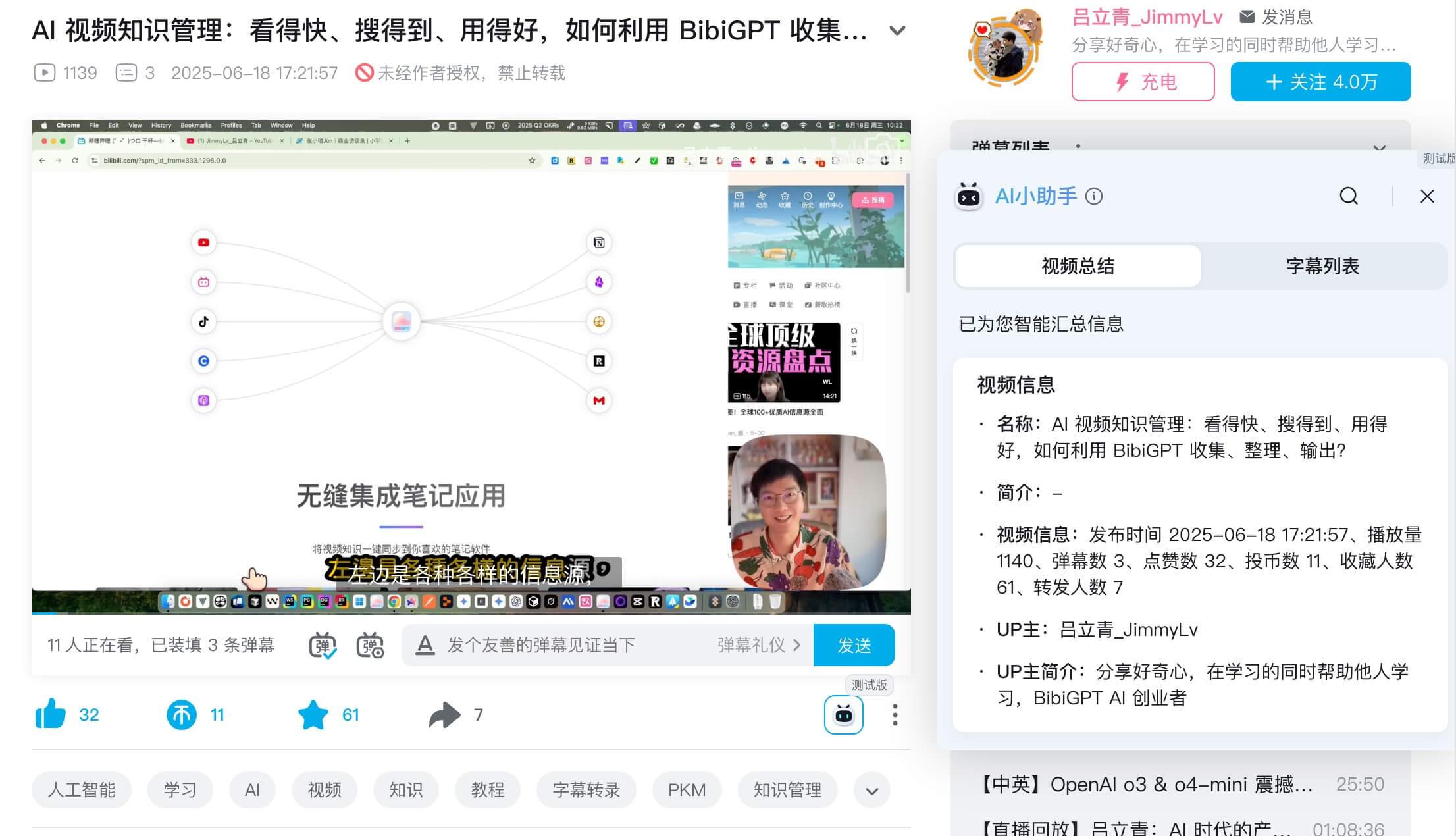Give a coin using the coin icon
Image resolution: width=1456 pixels, height=836 pixels.
[183, 715]
